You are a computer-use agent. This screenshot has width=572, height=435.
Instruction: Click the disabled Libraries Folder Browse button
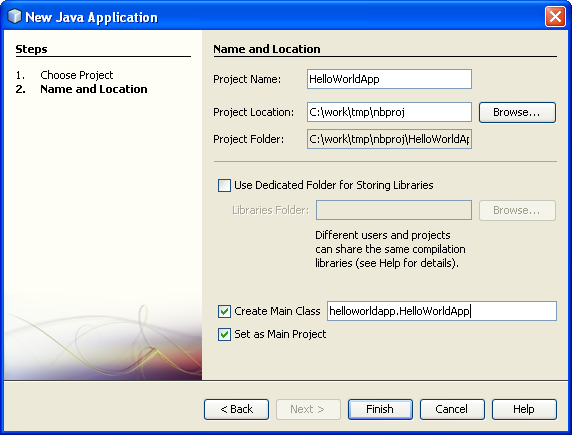coord(517,210)
